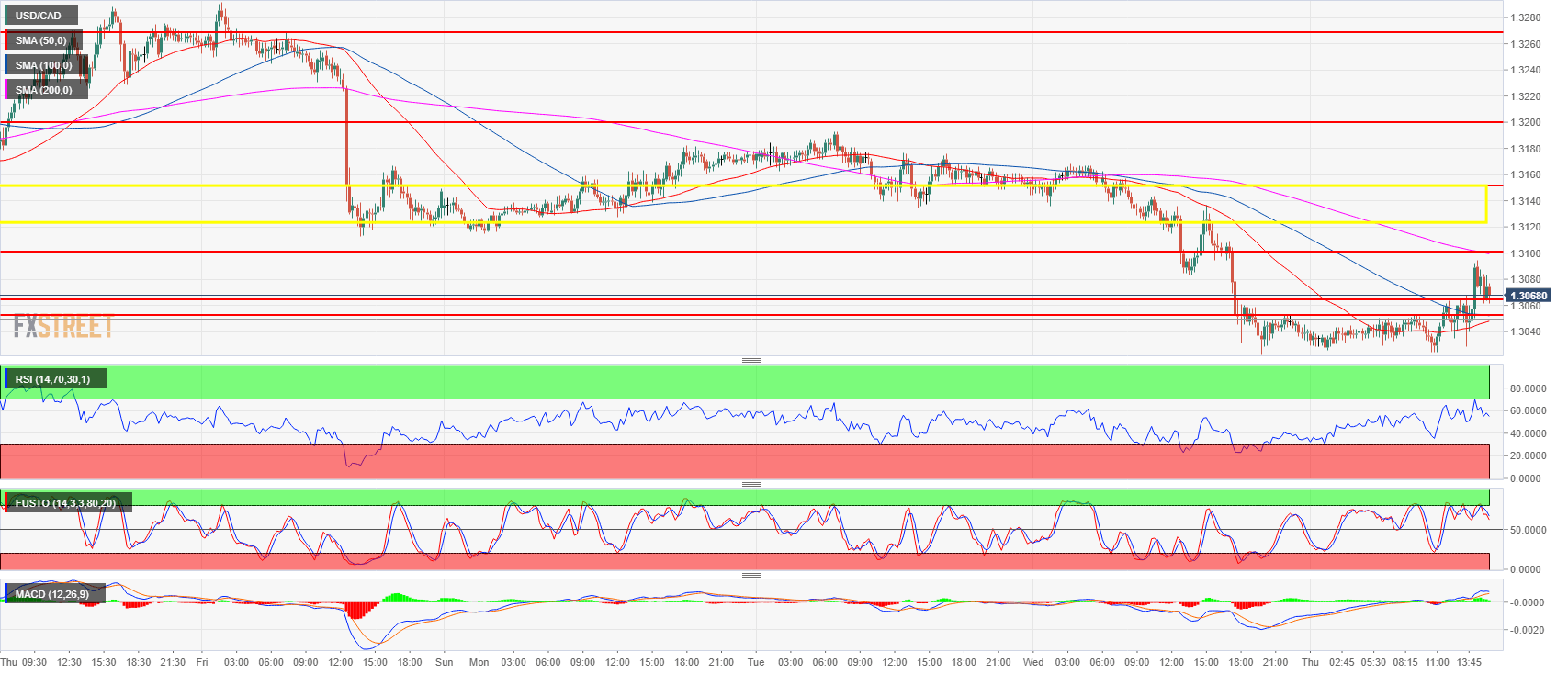Viewport: 1568px width, 674px height.
Task: Grab the divider handle above MACD pane
Action: pos(751,575)
